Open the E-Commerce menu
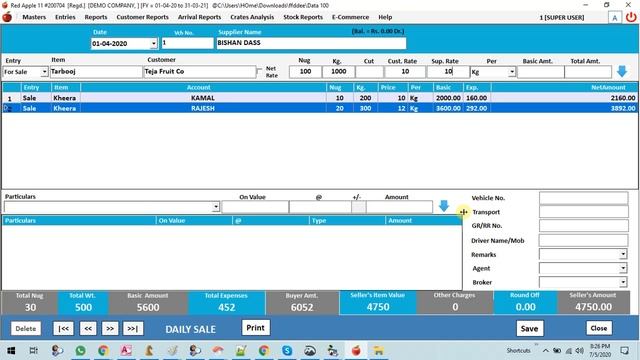Image resolution: width=640 pixels, height=360 pixels. click(350, 17)
